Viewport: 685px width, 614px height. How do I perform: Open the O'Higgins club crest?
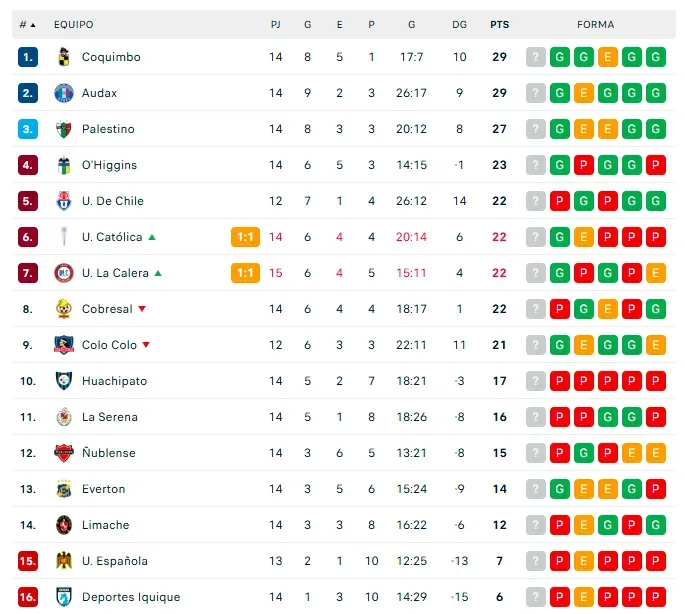tap(64, 165)
